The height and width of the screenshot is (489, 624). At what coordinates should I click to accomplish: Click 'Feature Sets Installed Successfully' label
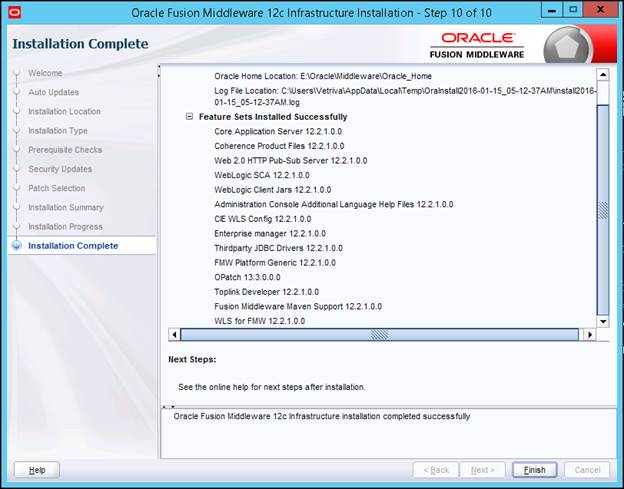pos(273,117)
